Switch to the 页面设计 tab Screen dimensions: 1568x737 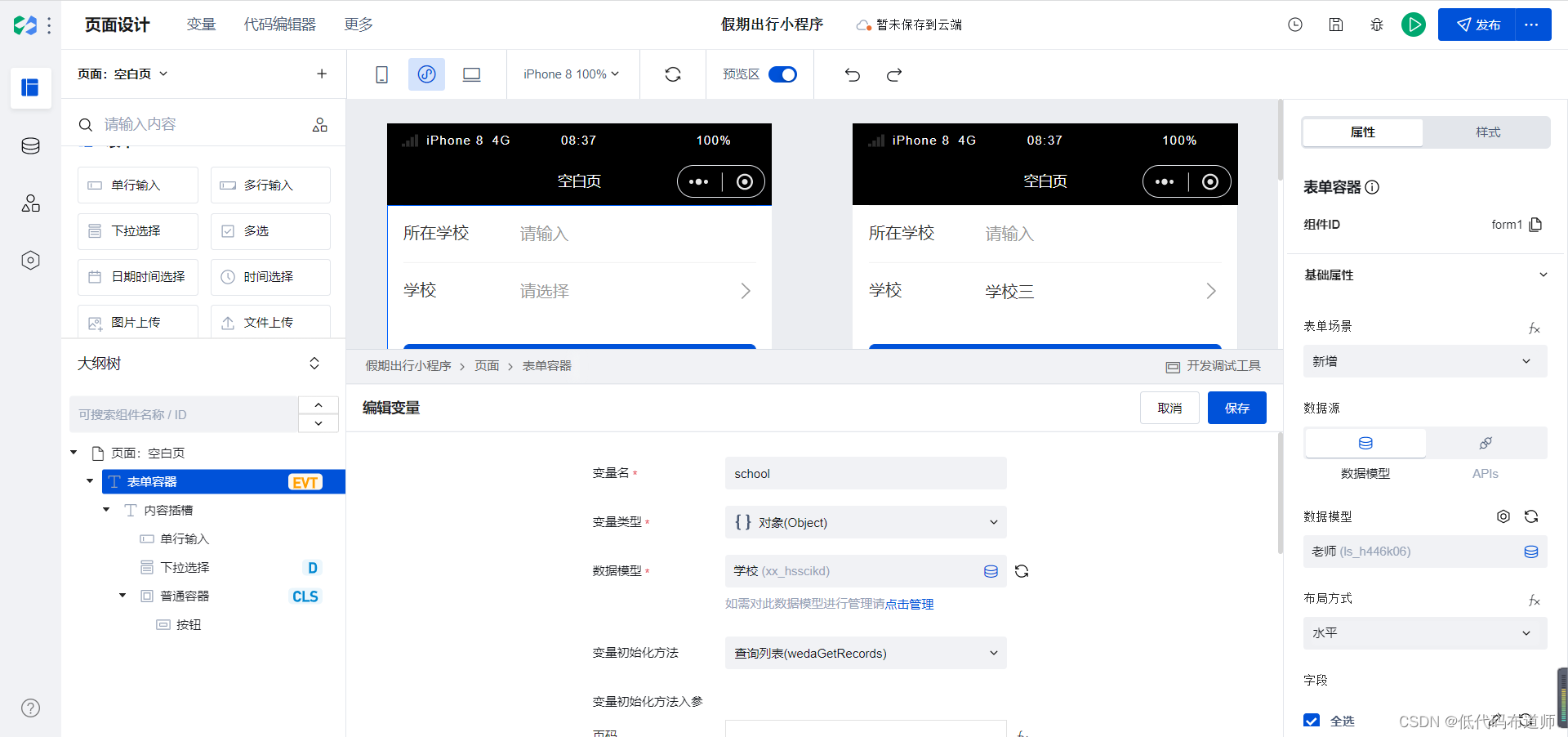click(x=117, y=25)
